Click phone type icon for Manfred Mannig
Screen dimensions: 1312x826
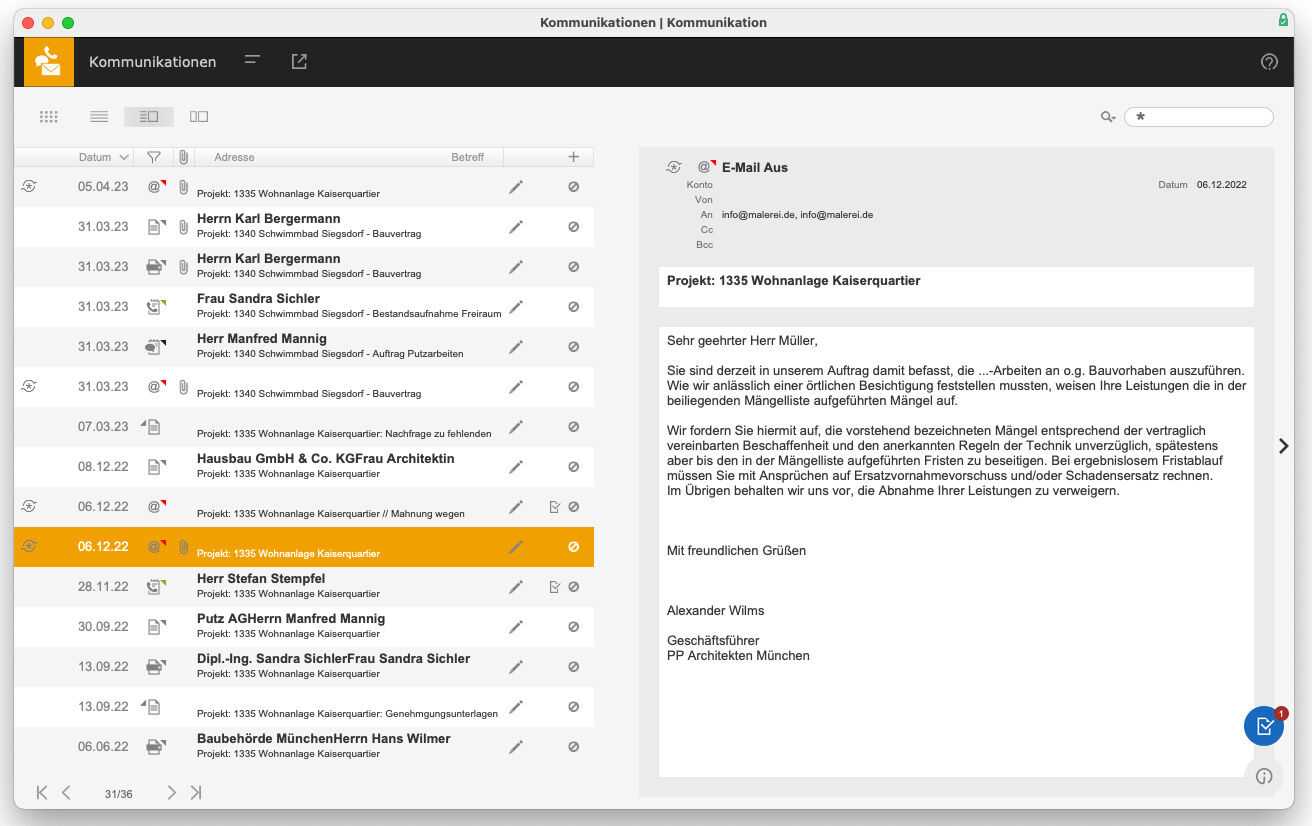[154, 347]
